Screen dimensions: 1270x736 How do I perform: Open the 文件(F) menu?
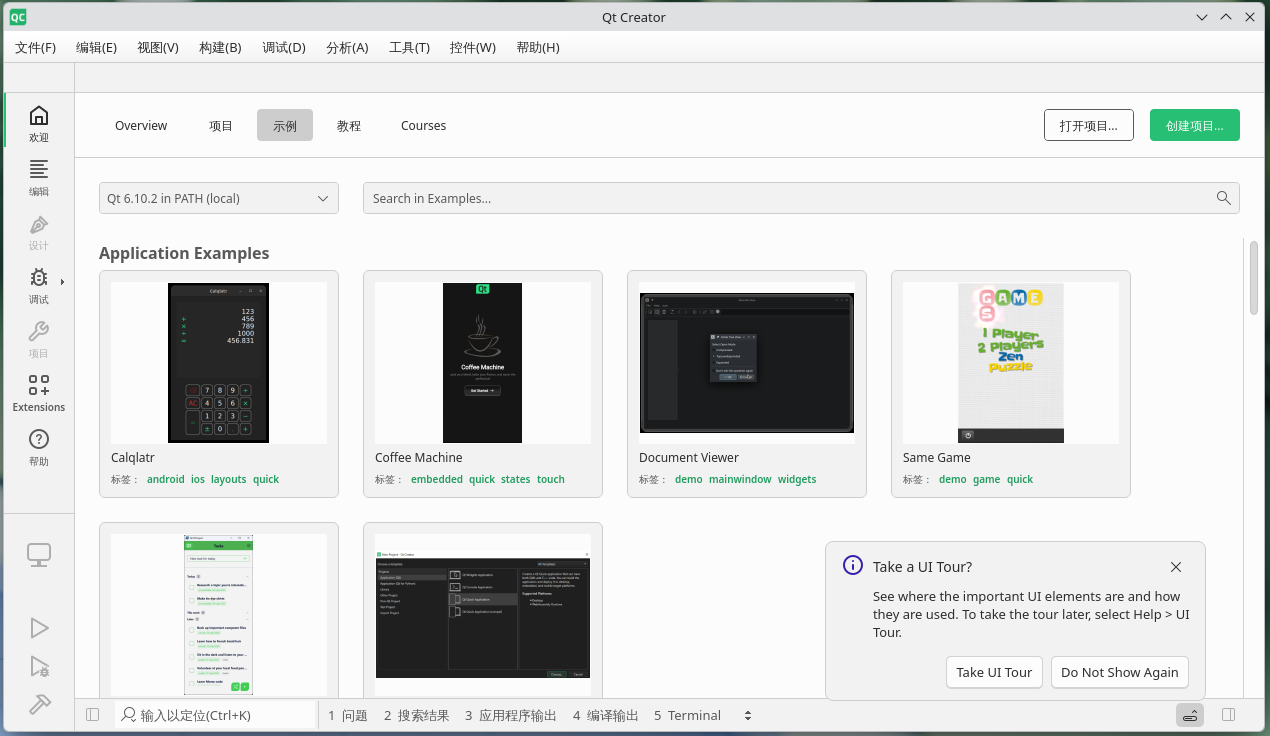pyautogui.click(x=36, y=47)
